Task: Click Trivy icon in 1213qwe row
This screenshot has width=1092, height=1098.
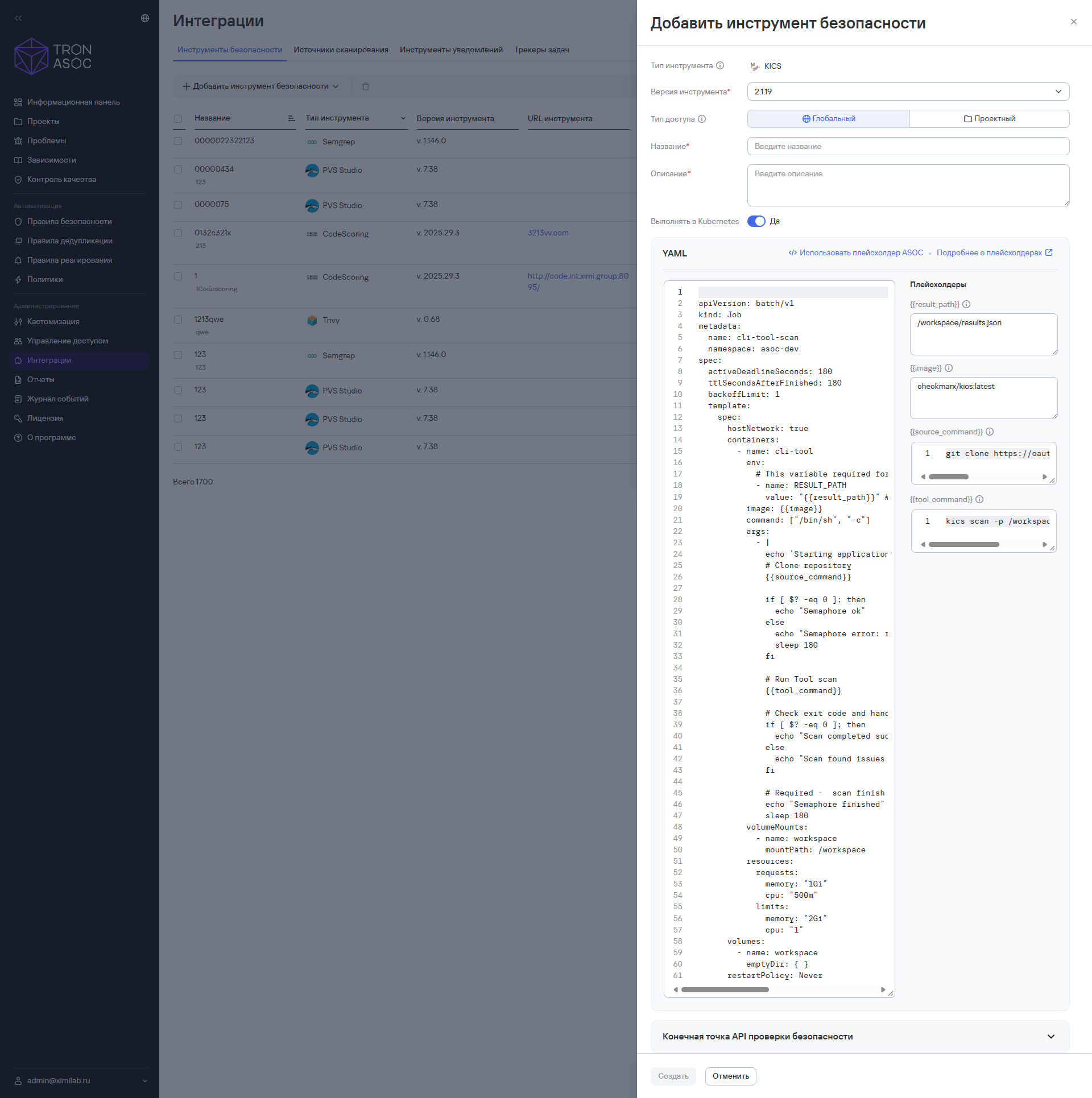Action: [x=312, y=321]
